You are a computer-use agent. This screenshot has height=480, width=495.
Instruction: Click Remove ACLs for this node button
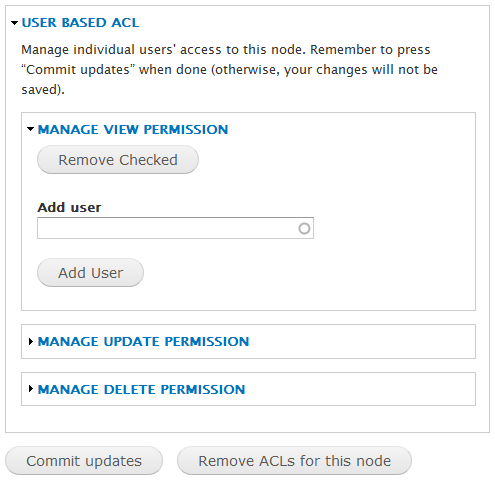295,461
